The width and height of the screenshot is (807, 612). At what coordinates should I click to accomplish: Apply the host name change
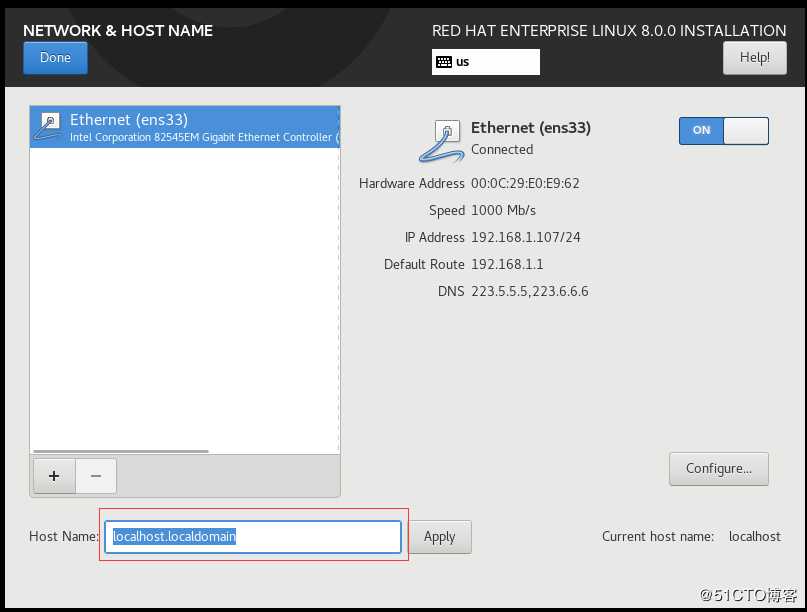click(440, 536)
